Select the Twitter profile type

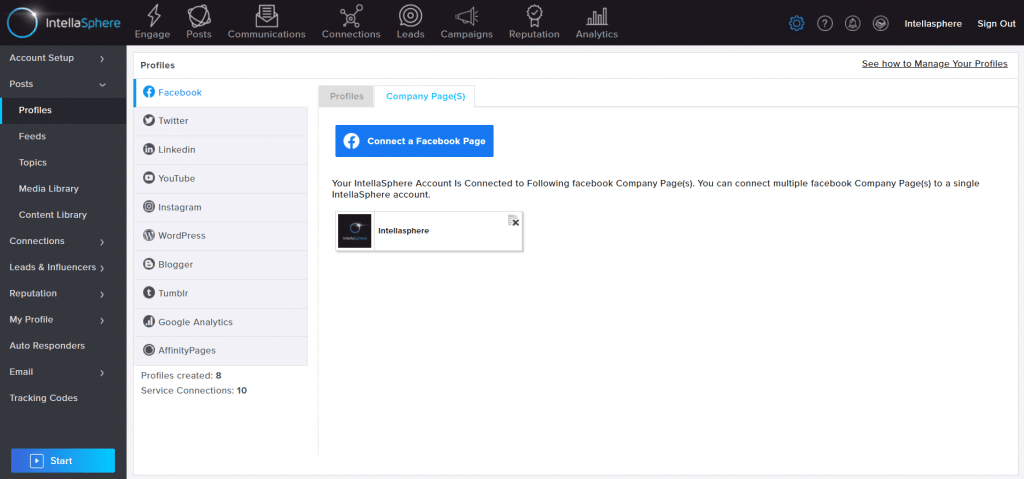(x=221, y=121)
